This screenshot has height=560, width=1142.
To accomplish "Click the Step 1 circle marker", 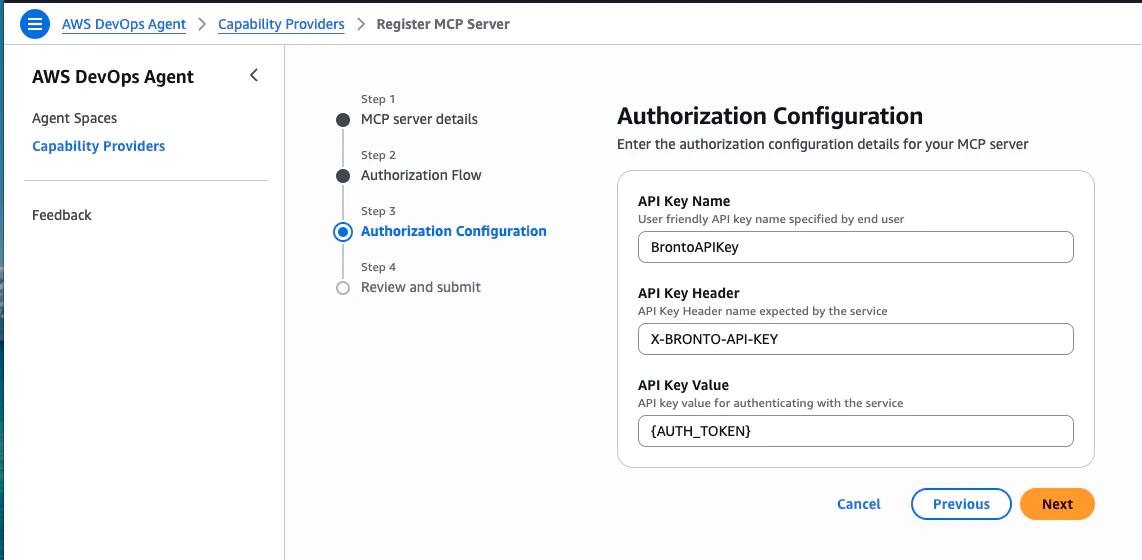I will coord(343,120).
